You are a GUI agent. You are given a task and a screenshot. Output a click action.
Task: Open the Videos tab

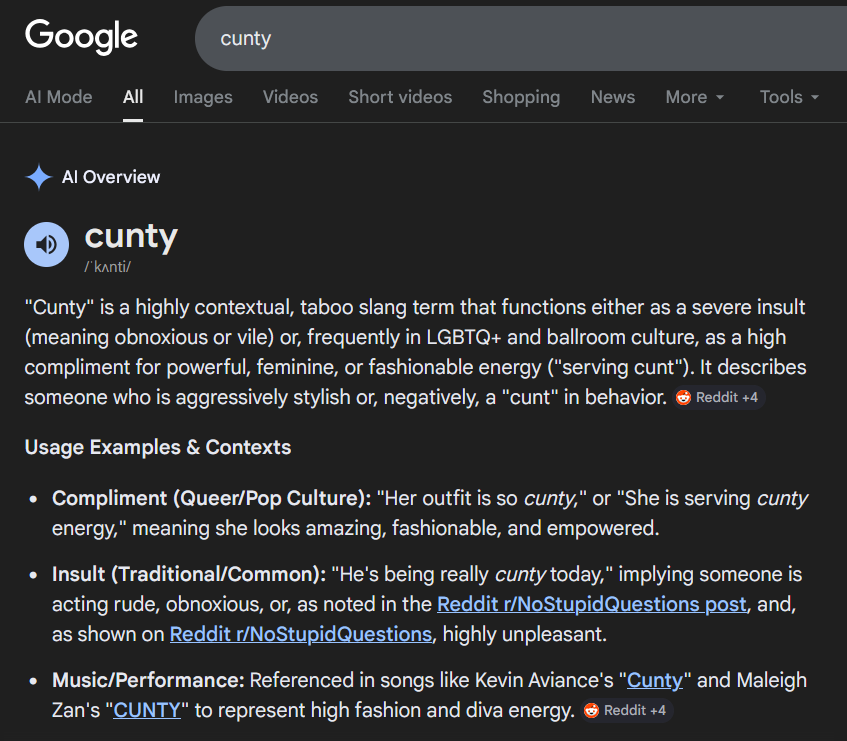point(290,97)
